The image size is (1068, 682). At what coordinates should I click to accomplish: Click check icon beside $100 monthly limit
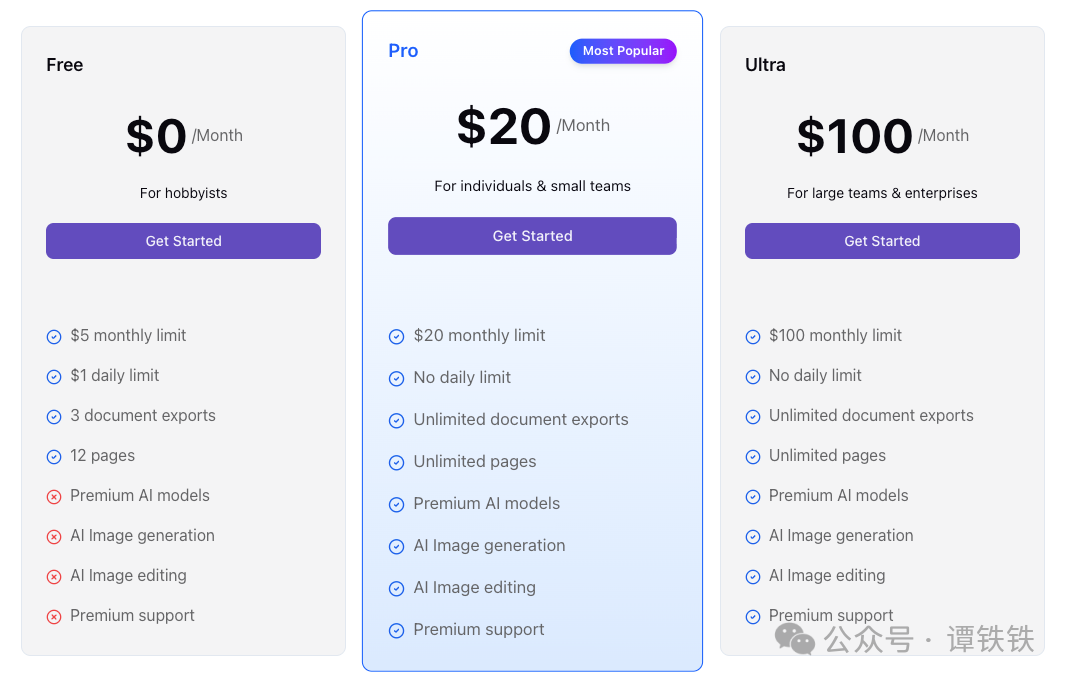coord(753,337)
